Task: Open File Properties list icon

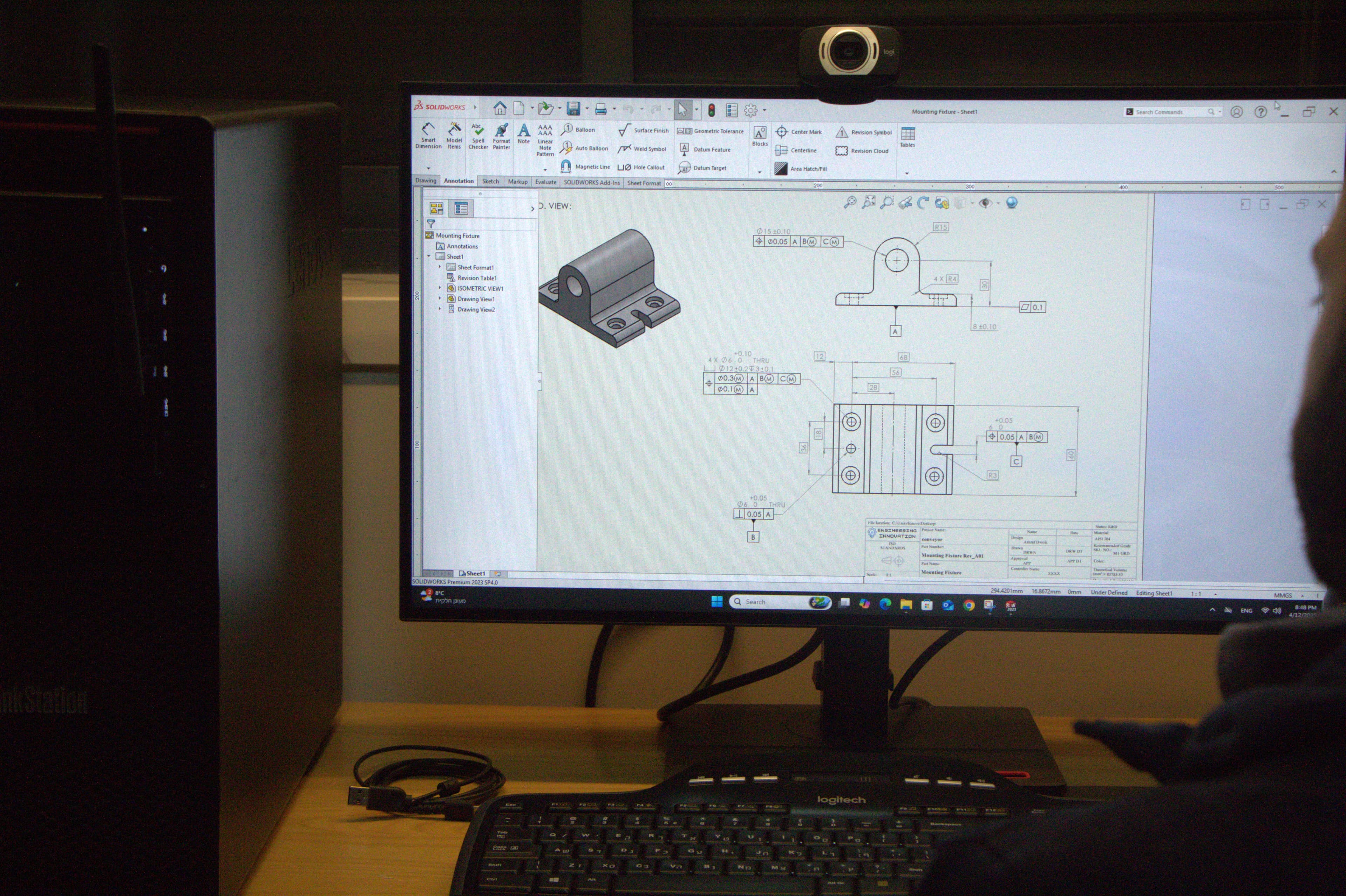Action: (x=732, y=110)
